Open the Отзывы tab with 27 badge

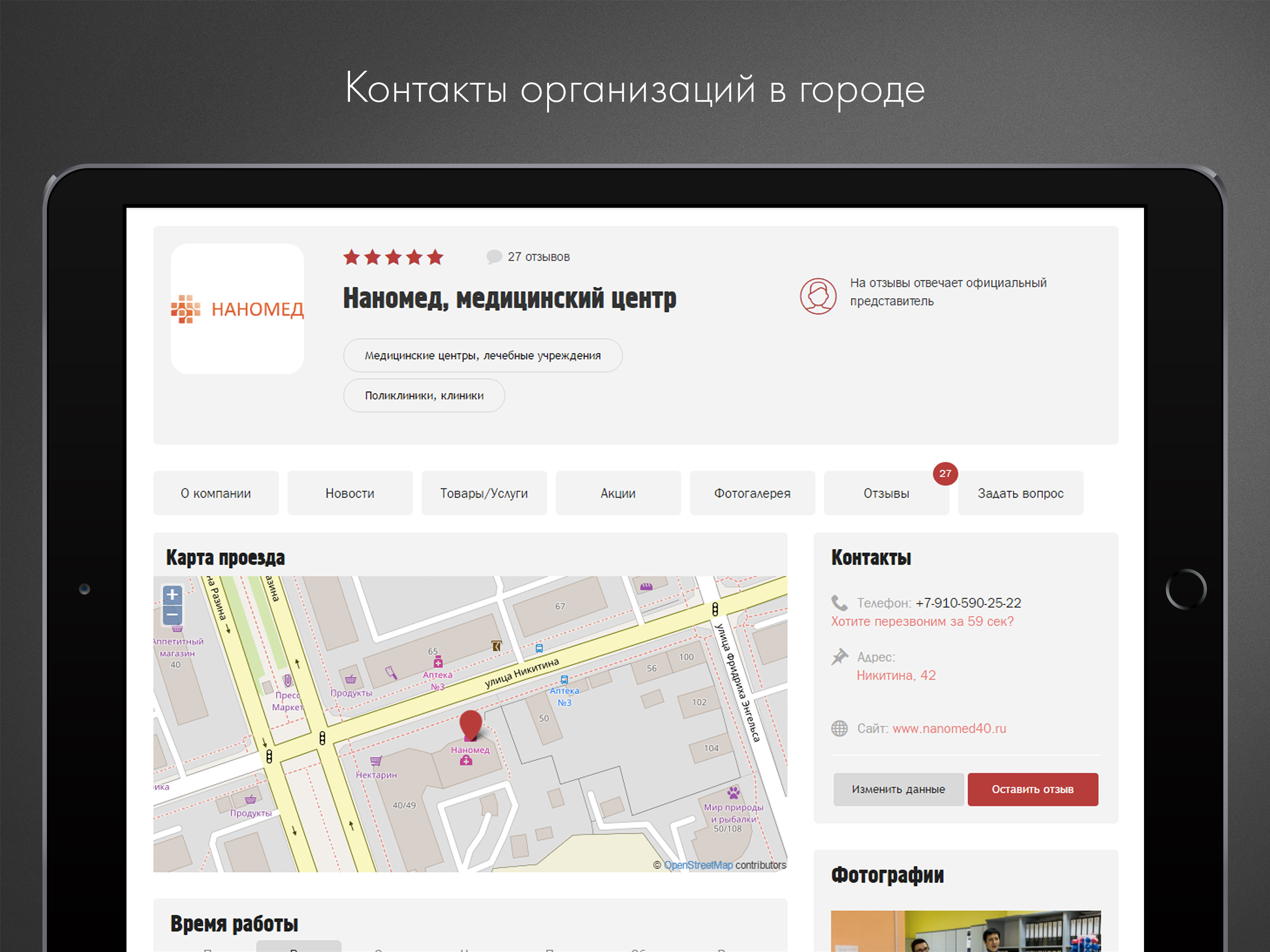(x=886, y=493)
